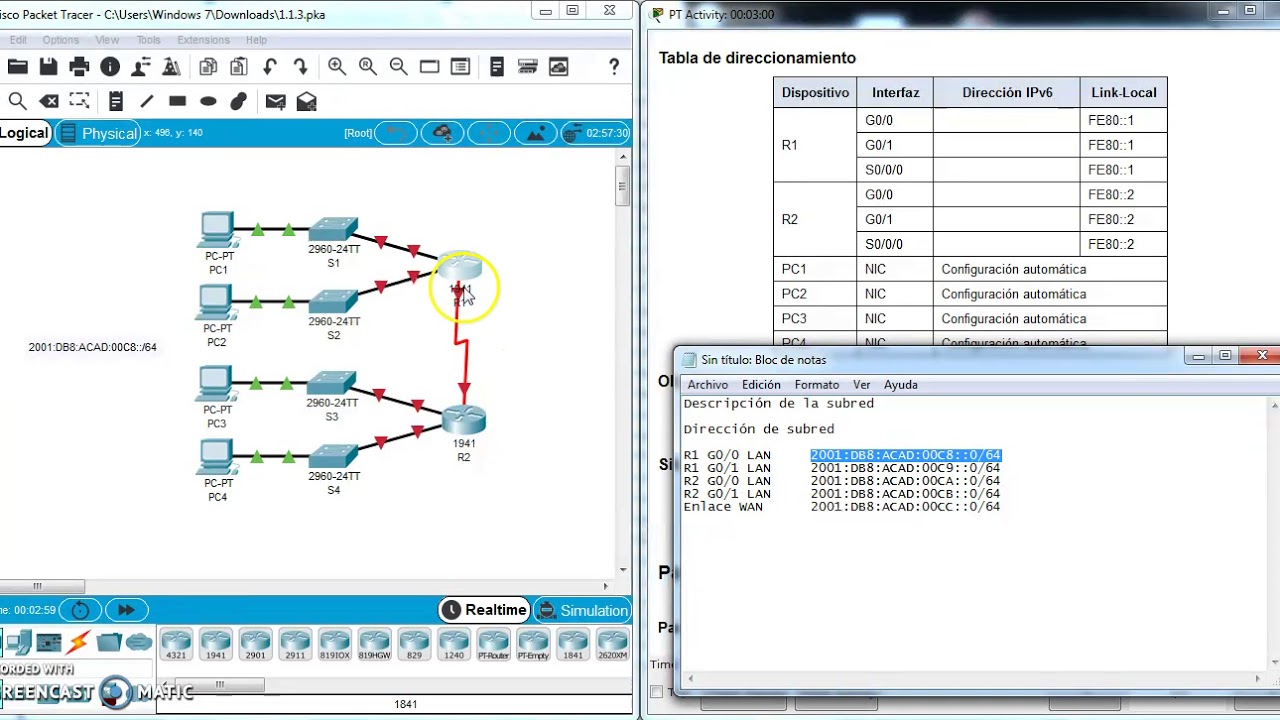Pick the 2911 router device

295,644
